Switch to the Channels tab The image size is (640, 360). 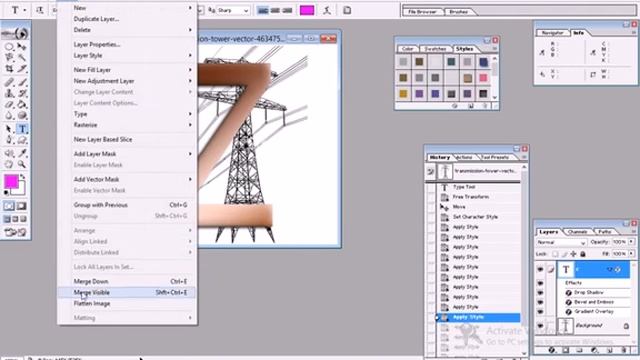[x=577, y=232]
